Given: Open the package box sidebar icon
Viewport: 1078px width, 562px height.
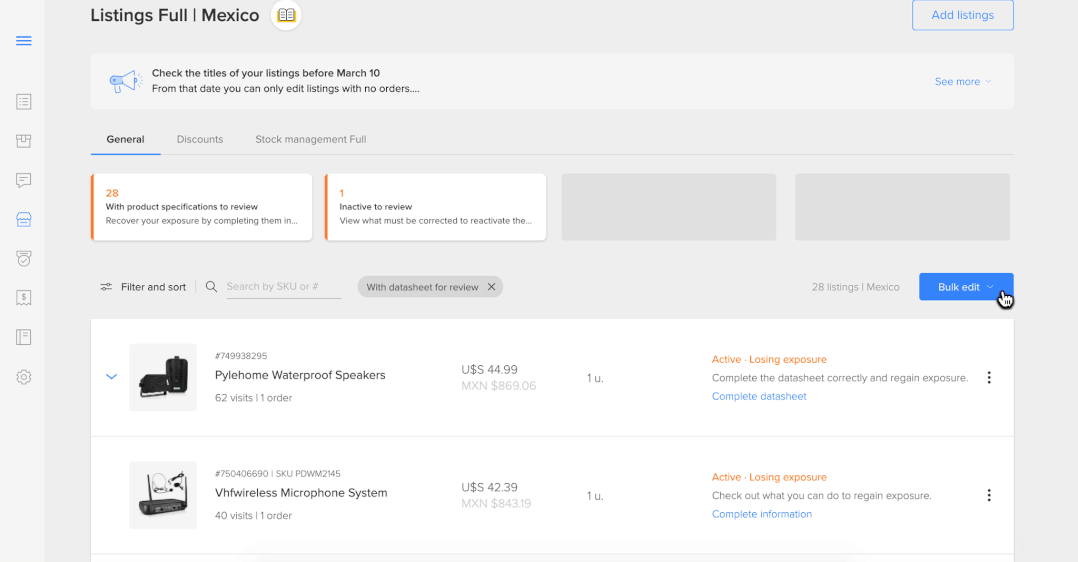Looking at the screenshot, I should click(x=24, y=141).
